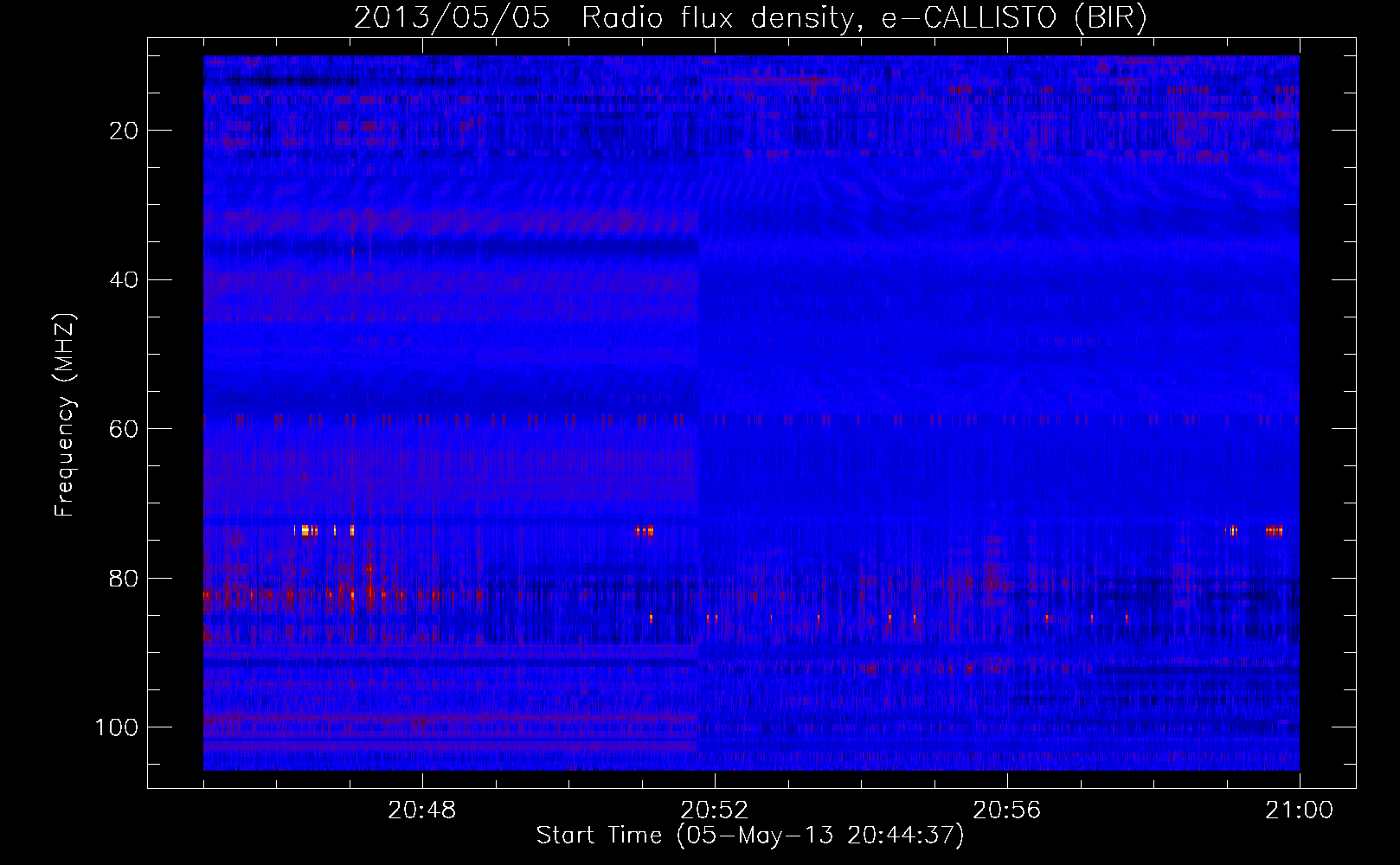Select the 21:00 time tick label

coord(1300,811)
